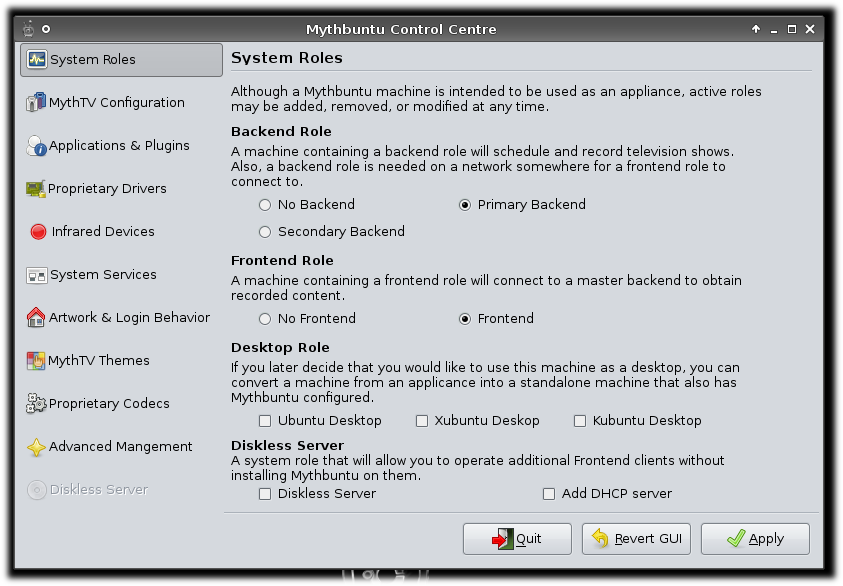The height and width of the screenshot is (586, 843).
Task: Click the red Infrared Devices icon
Action: click(x=38, y=232)
